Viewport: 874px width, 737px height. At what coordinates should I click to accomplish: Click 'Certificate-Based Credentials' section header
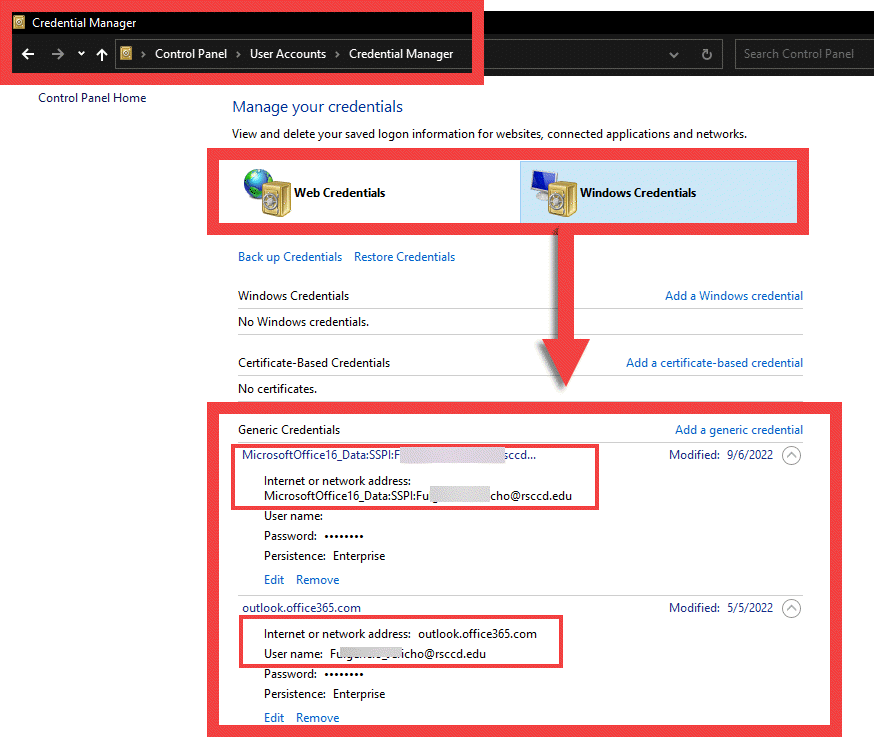(314, 363)
